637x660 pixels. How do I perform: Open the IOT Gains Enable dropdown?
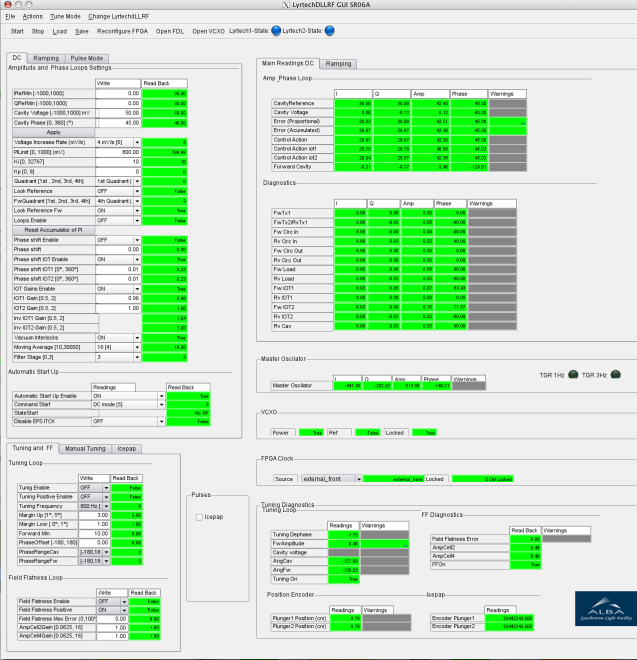click(118, 289)
